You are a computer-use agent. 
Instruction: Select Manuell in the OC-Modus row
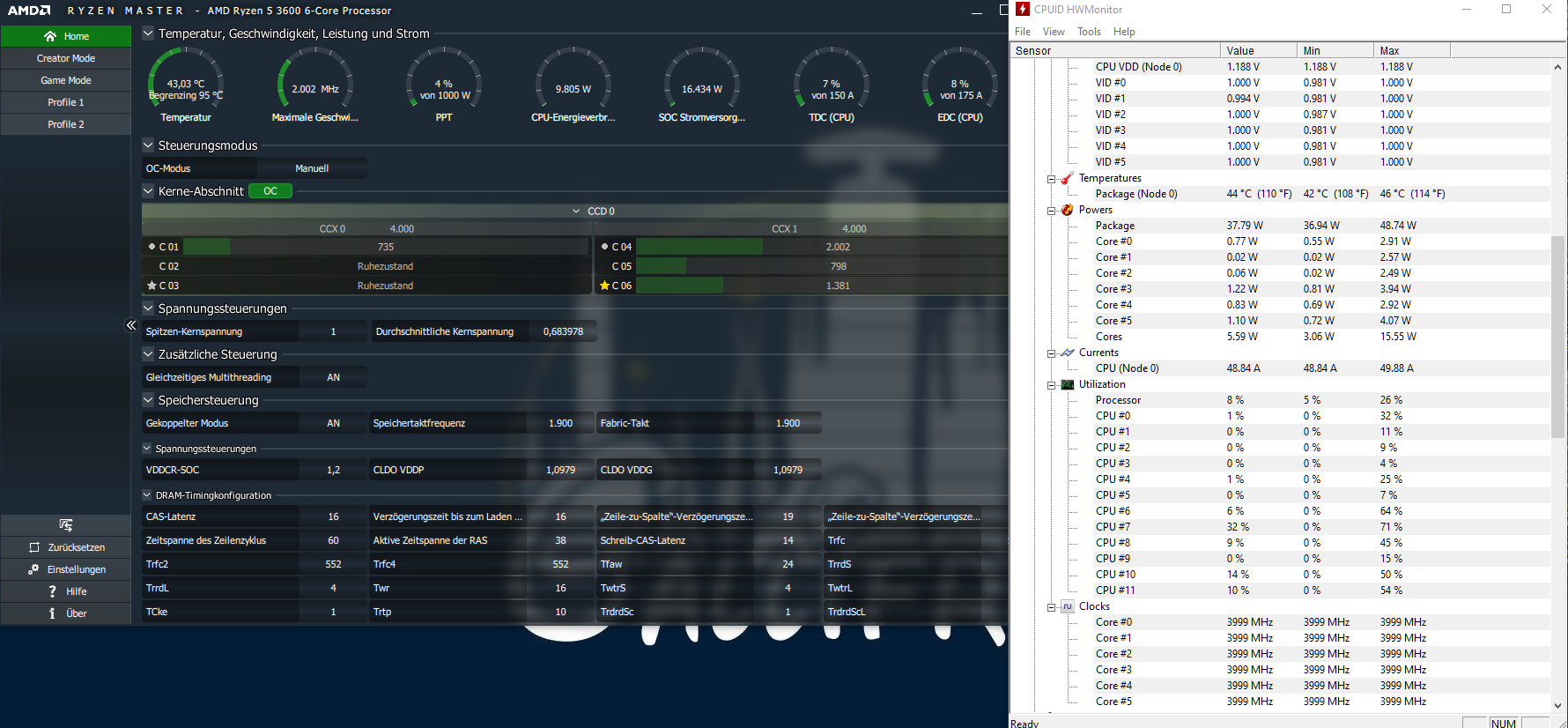312,168
